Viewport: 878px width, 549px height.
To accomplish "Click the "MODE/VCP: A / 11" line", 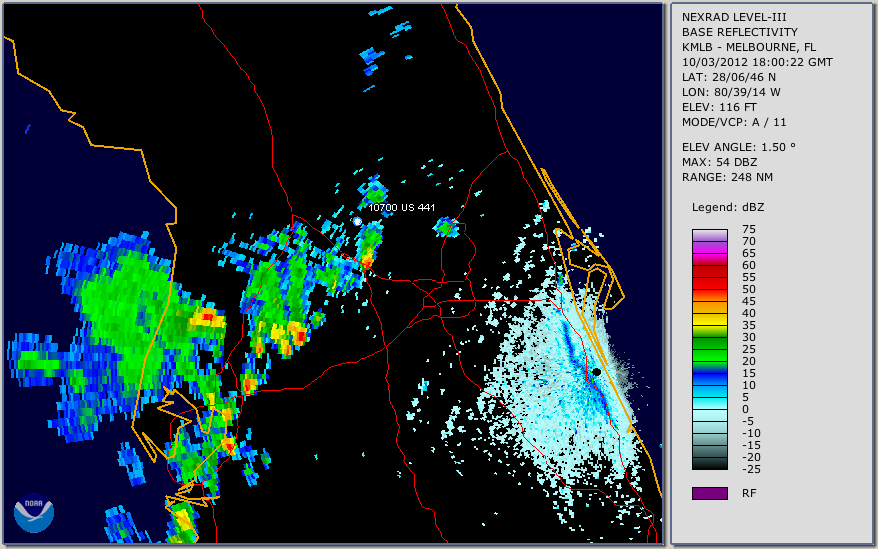I will [734, 122].
